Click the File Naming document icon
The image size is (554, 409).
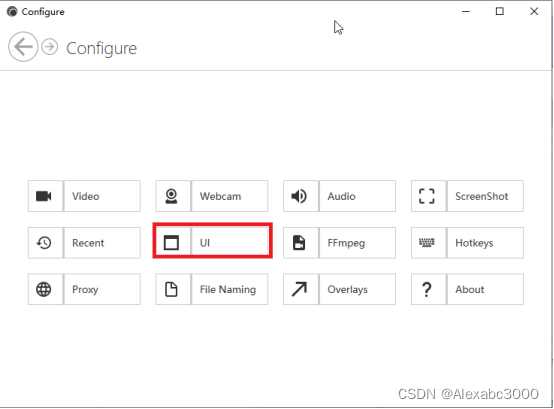(171, 289)
